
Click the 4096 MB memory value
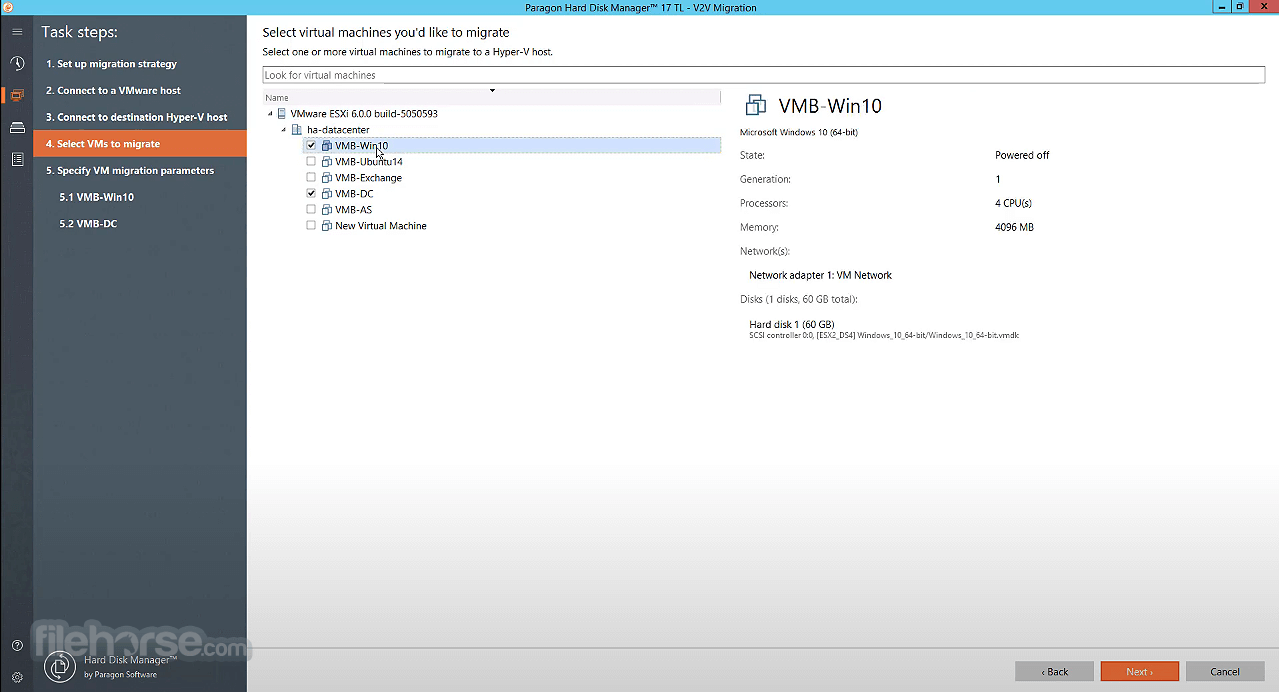click(1014, 228)
